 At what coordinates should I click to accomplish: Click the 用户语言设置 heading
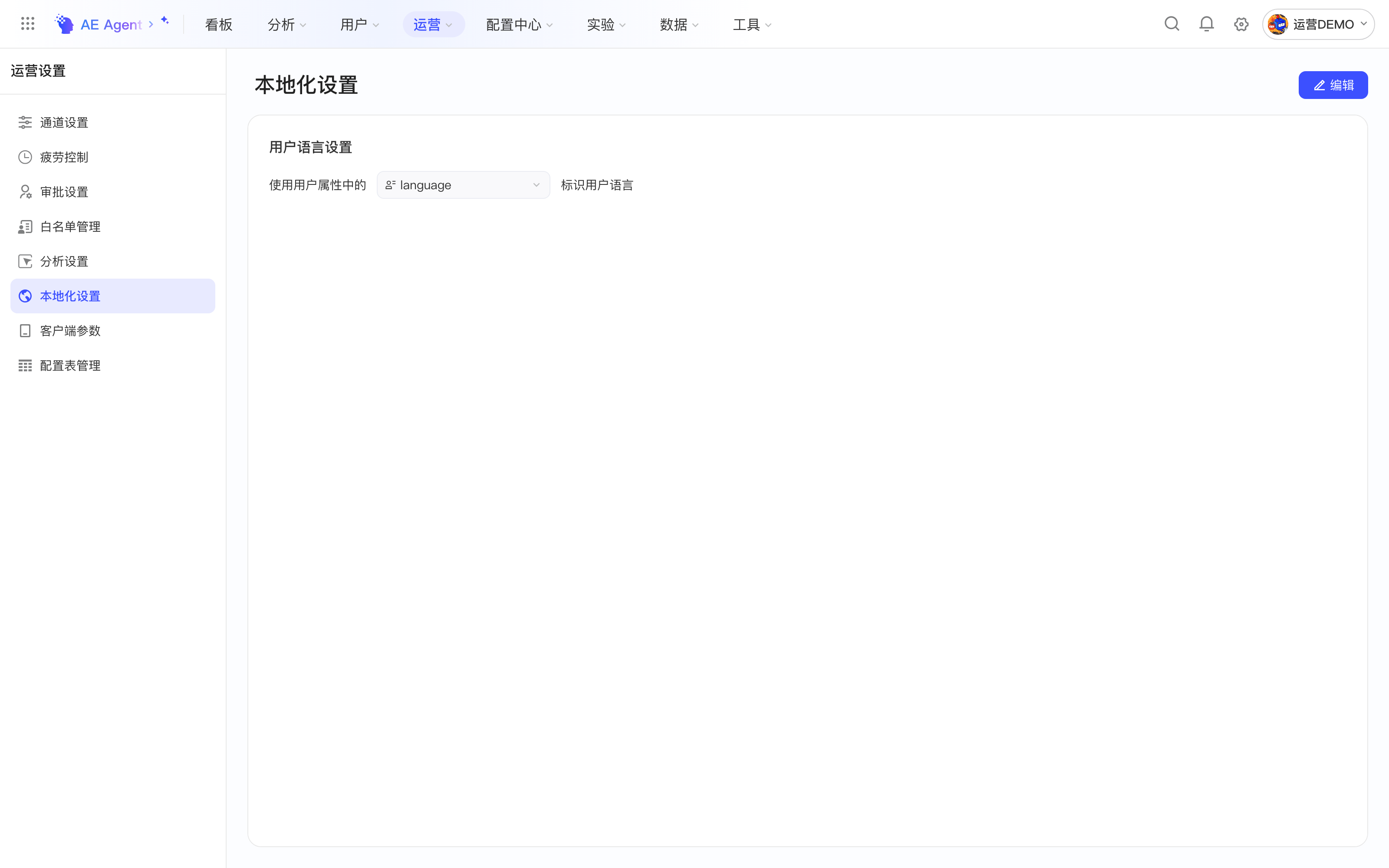coord(310,148)
